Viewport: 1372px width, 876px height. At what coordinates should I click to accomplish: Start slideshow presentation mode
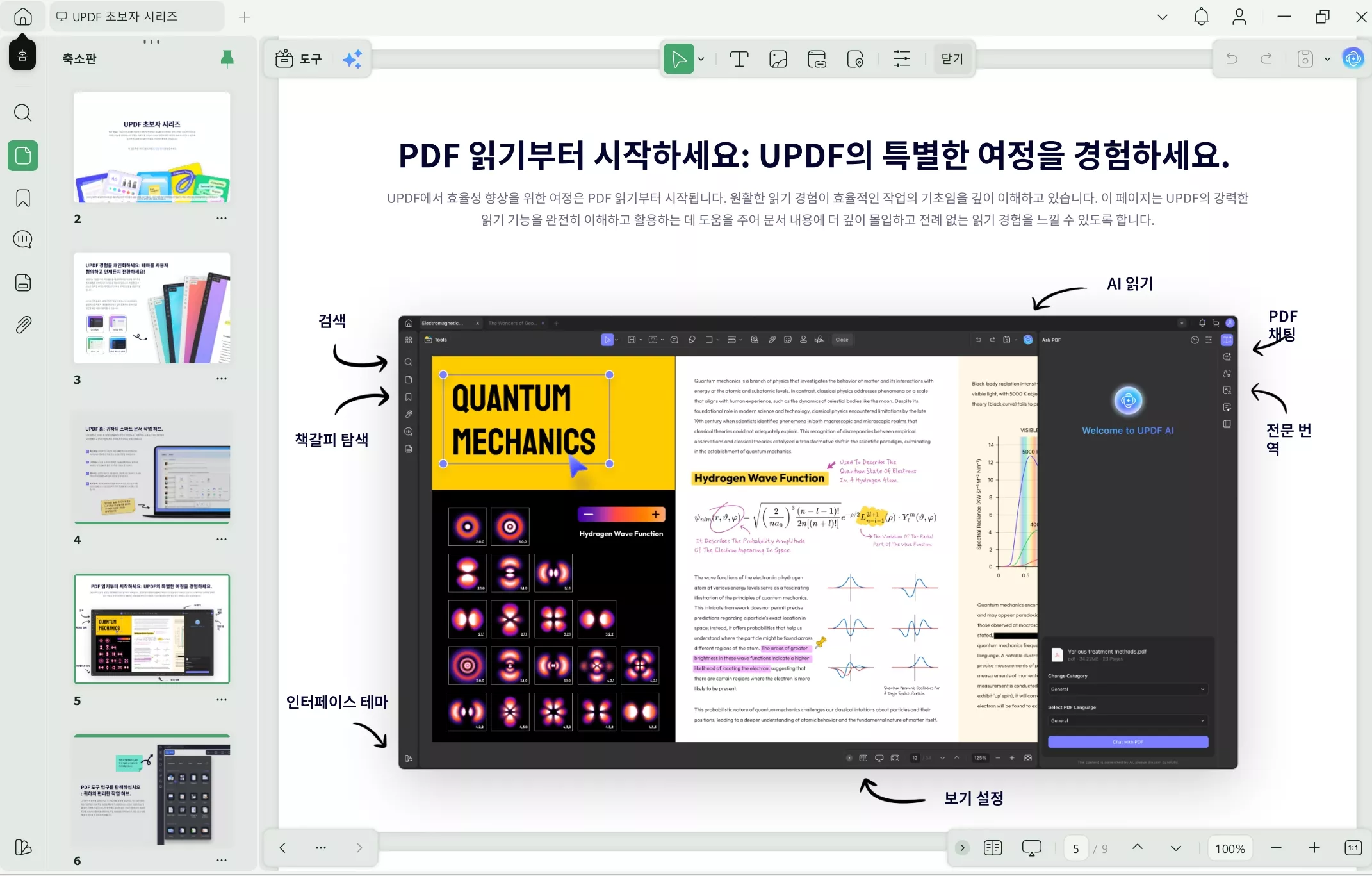coord(1032,848)
